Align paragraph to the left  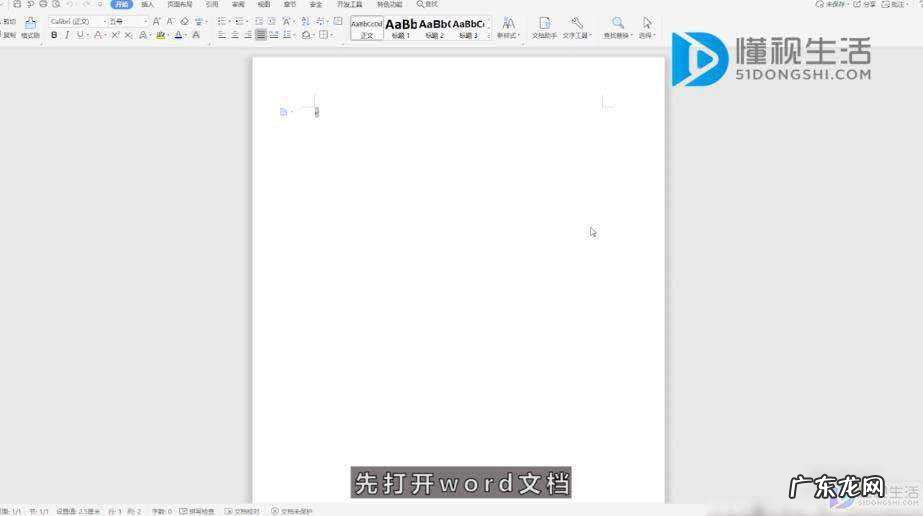pos(221,35)
